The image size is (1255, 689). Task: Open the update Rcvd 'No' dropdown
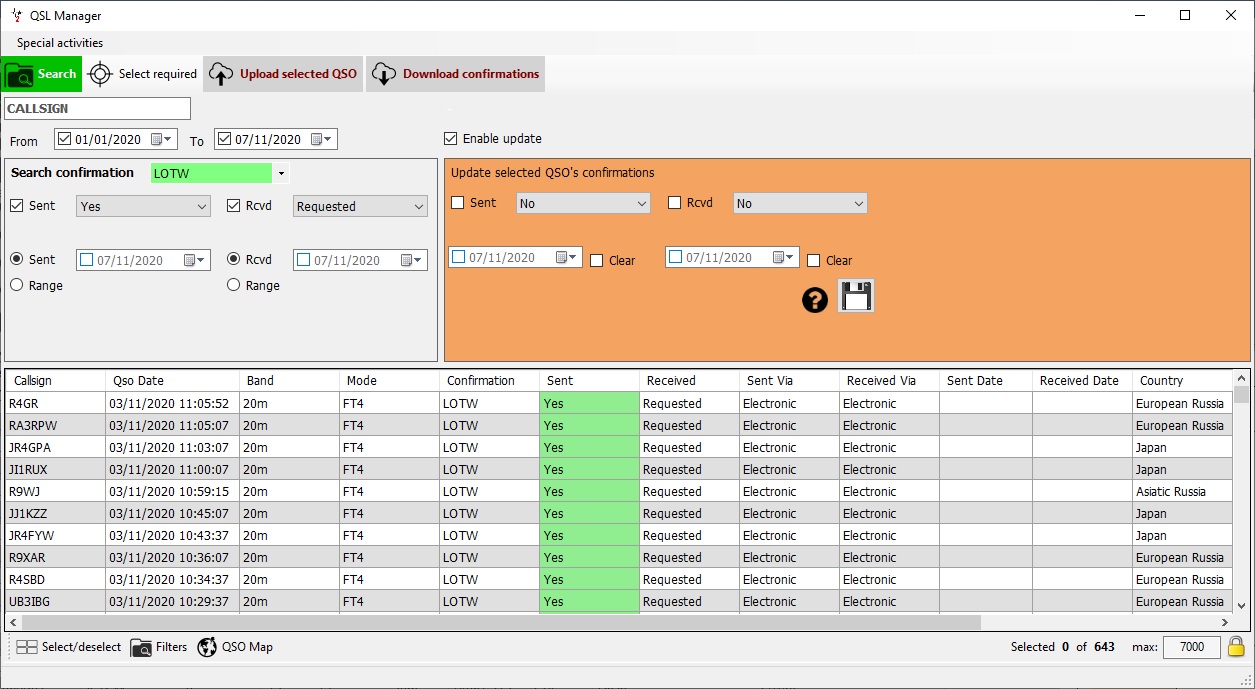click(800, 203)
